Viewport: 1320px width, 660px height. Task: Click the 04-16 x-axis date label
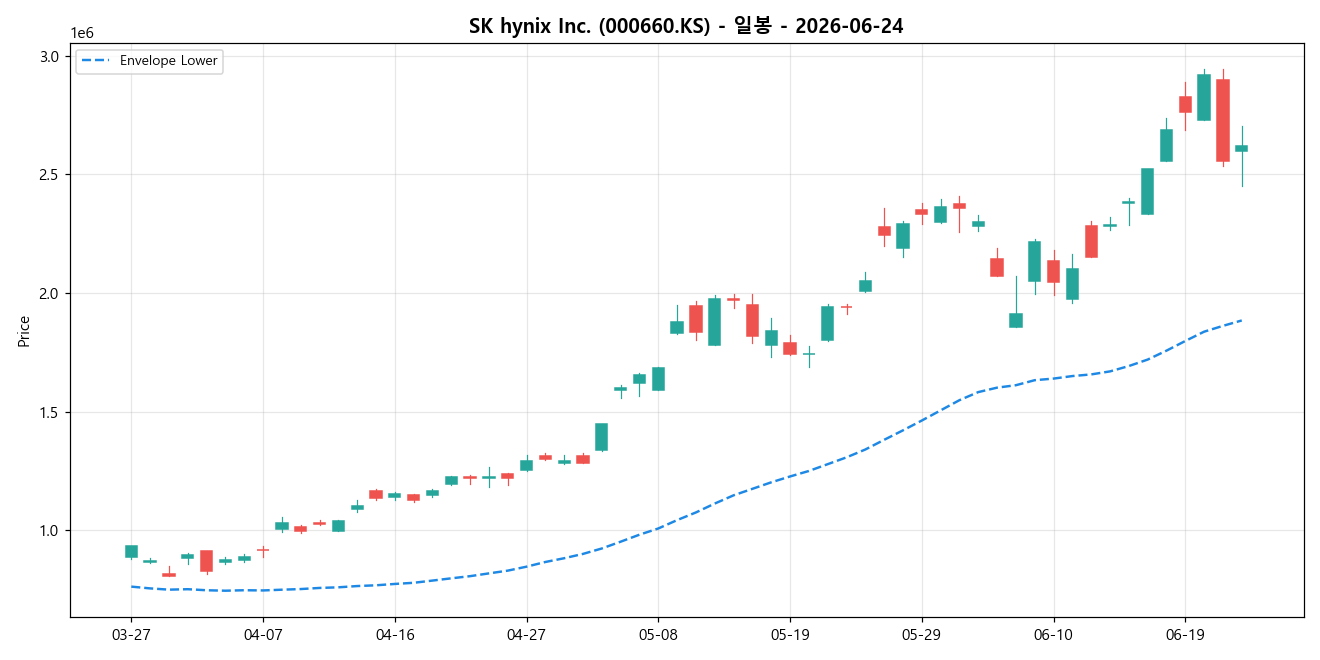click(x=395, y=634)
